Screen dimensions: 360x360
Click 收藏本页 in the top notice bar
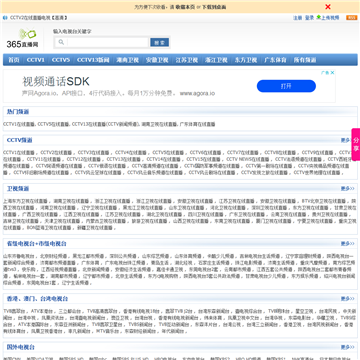pyautogui.click(x=185, y=7)
